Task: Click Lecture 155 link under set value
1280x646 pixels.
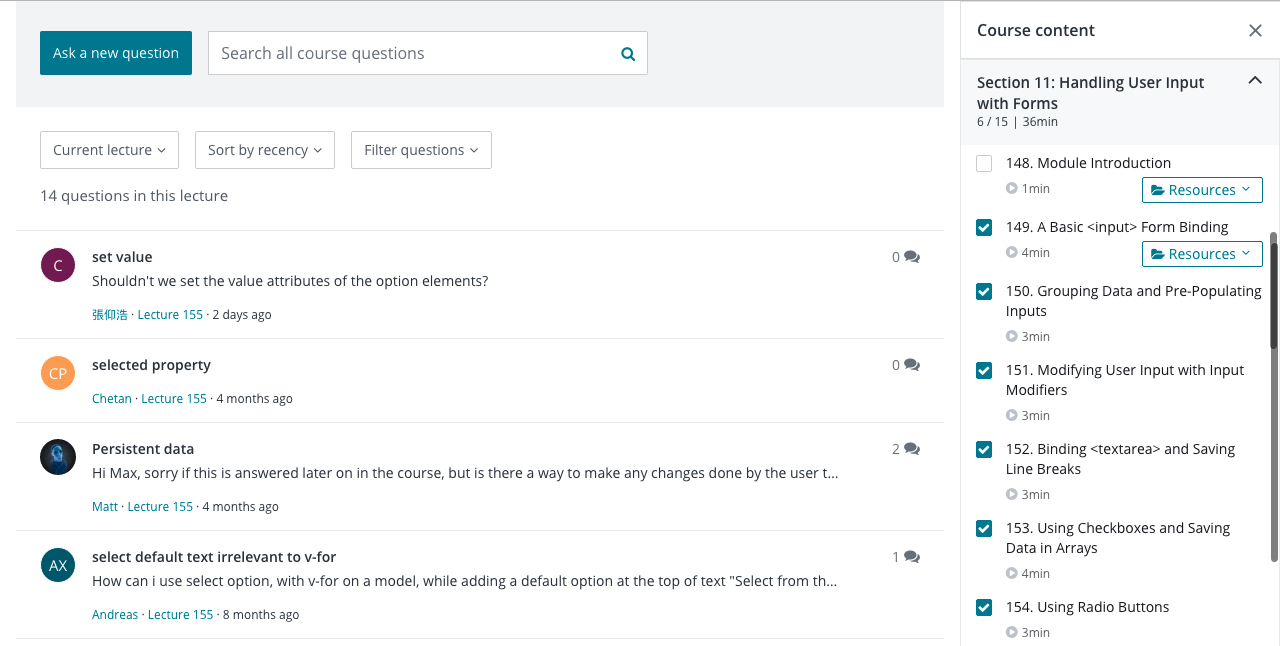Action: [x=170, y=314]
